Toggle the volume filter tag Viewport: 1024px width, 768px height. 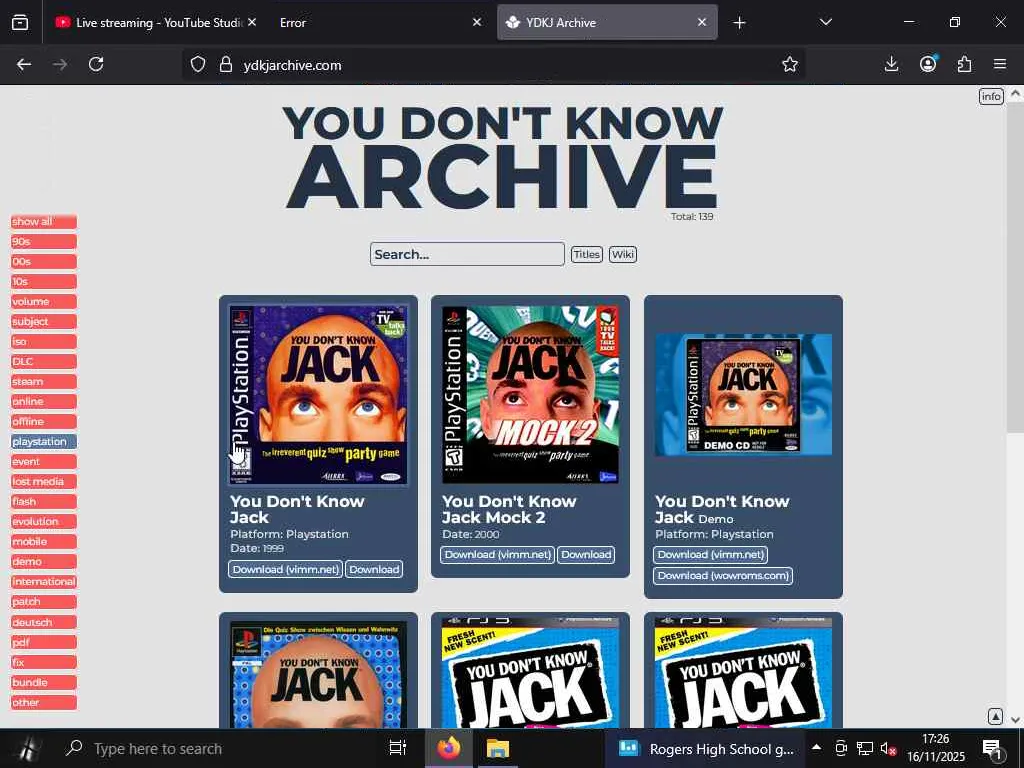click(44, 302)
